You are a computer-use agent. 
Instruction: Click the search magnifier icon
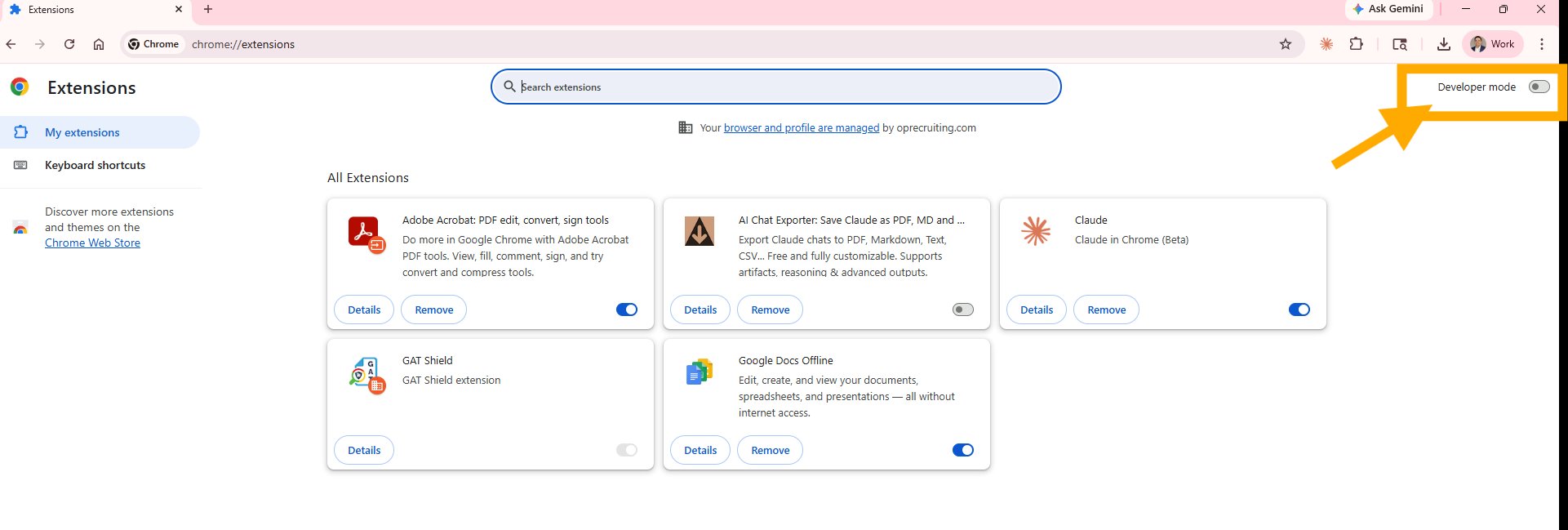pos(509,87)
